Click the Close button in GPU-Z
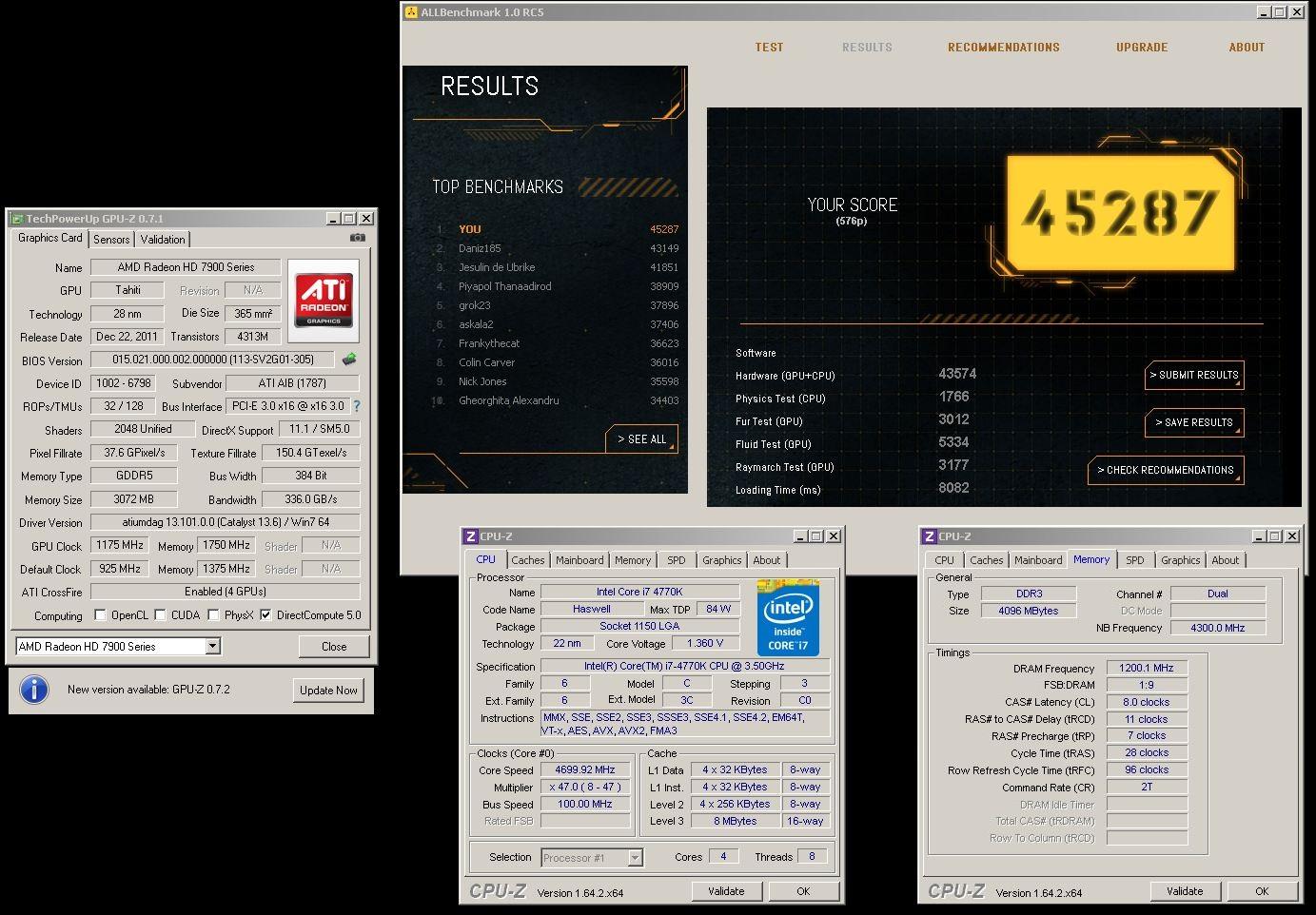The image size is (1316, 915). tap(334, 647)
